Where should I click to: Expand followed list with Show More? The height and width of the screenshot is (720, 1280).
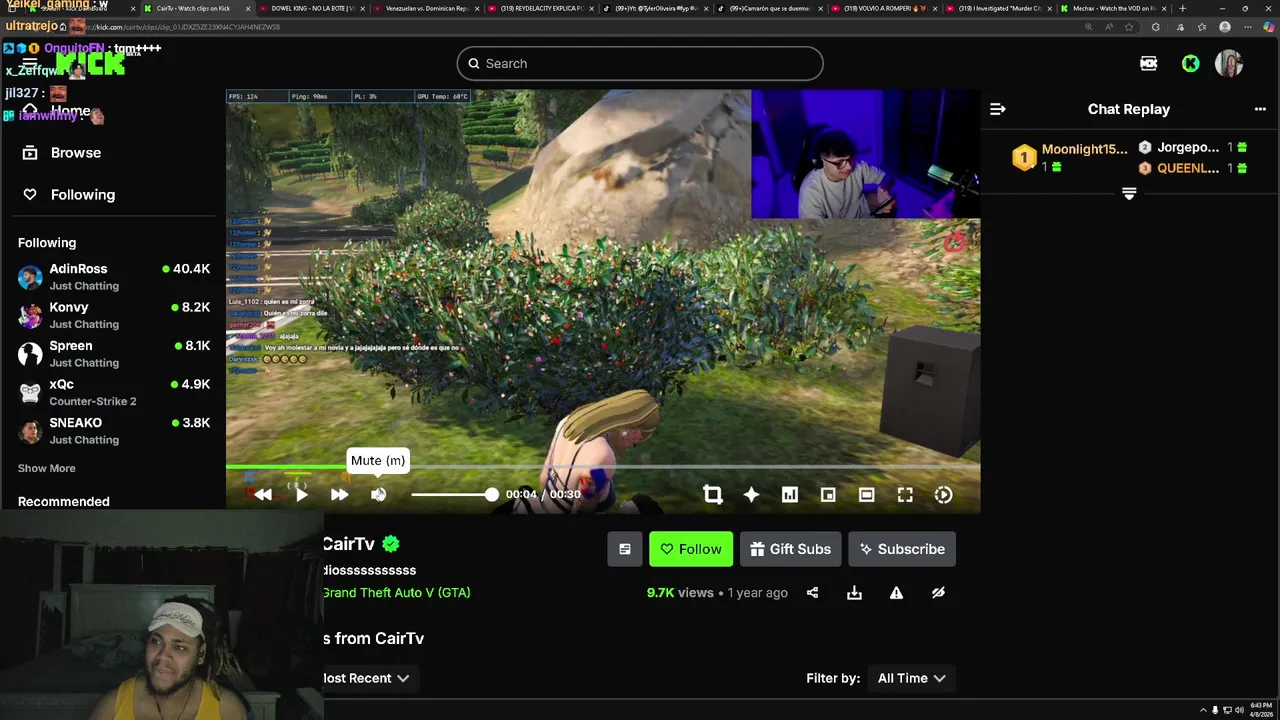coord(46,468)
